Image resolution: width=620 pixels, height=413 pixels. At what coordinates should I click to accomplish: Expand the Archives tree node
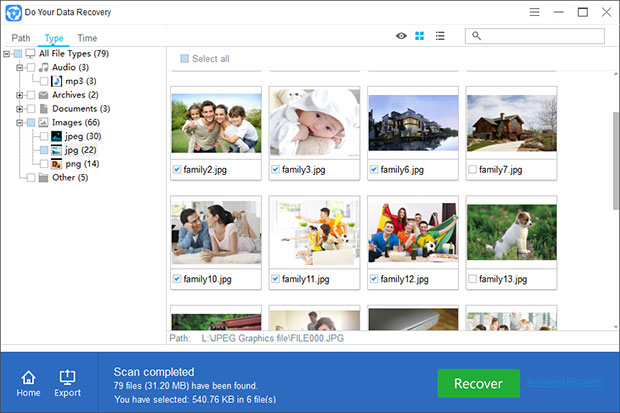(x=20, y=95)
